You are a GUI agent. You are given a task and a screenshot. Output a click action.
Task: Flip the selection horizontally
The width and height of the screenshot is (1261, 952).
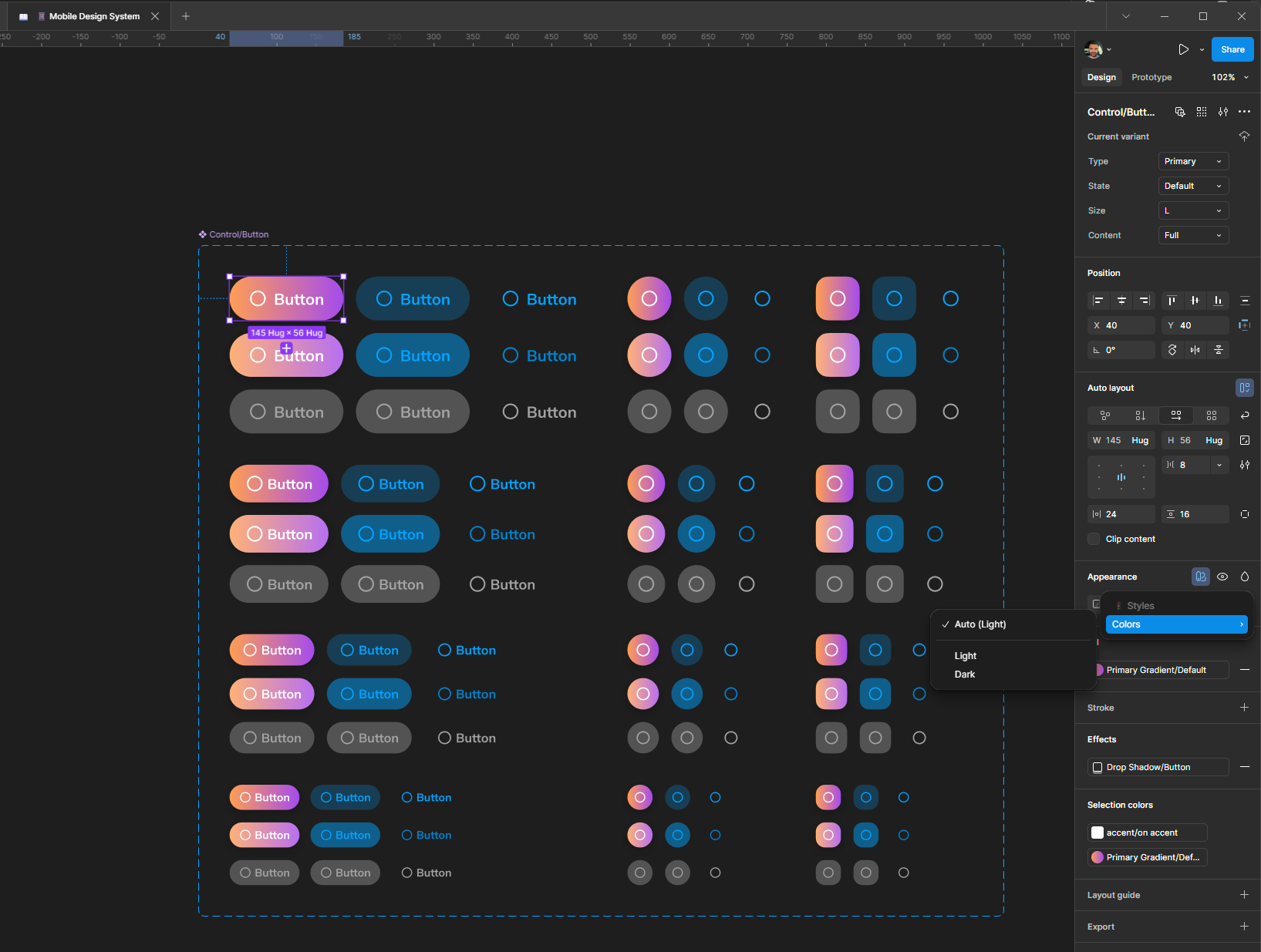[x=1195, y=350]
